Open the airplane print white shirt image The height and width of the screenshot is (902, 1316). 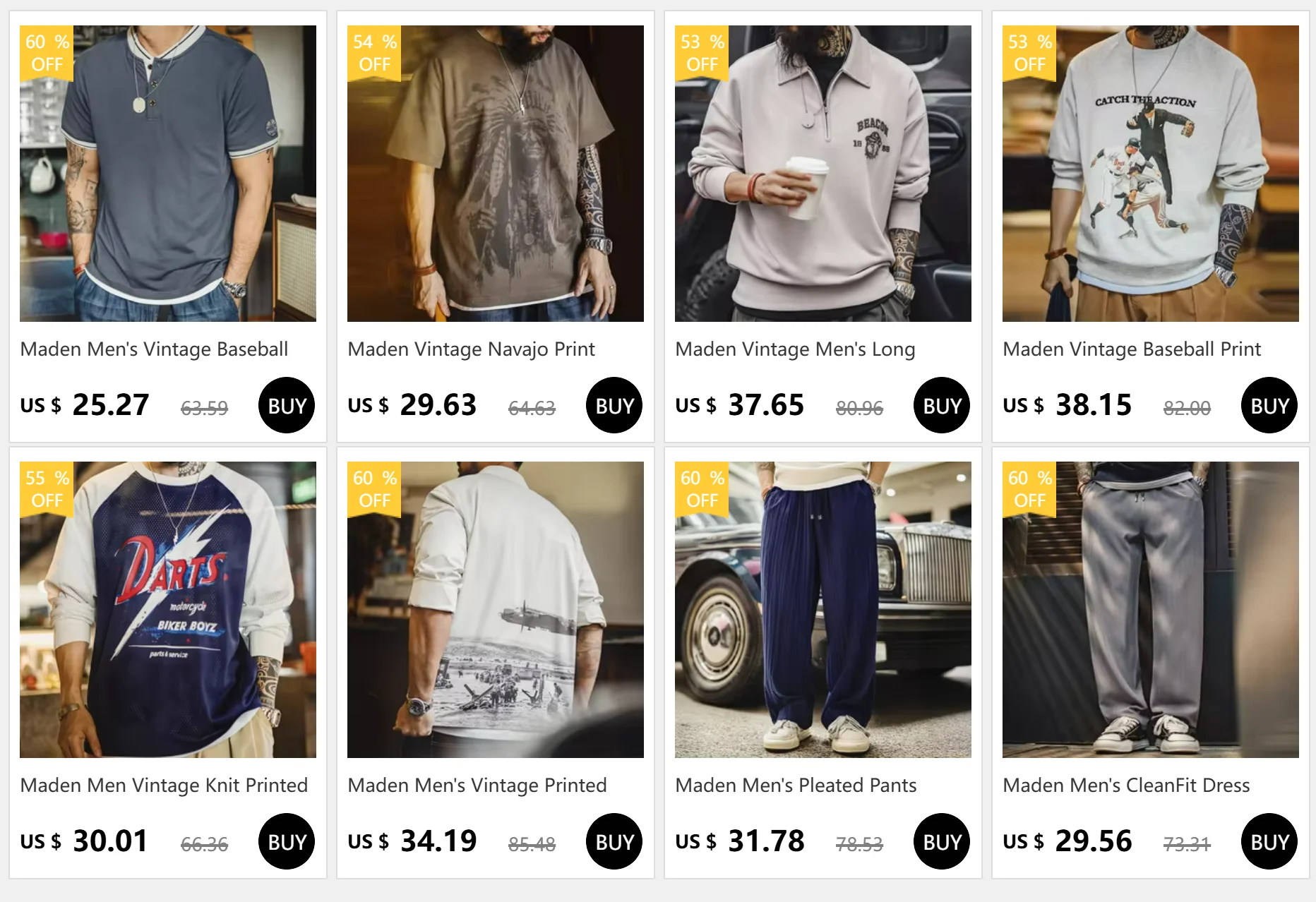[x=496, y=610]
